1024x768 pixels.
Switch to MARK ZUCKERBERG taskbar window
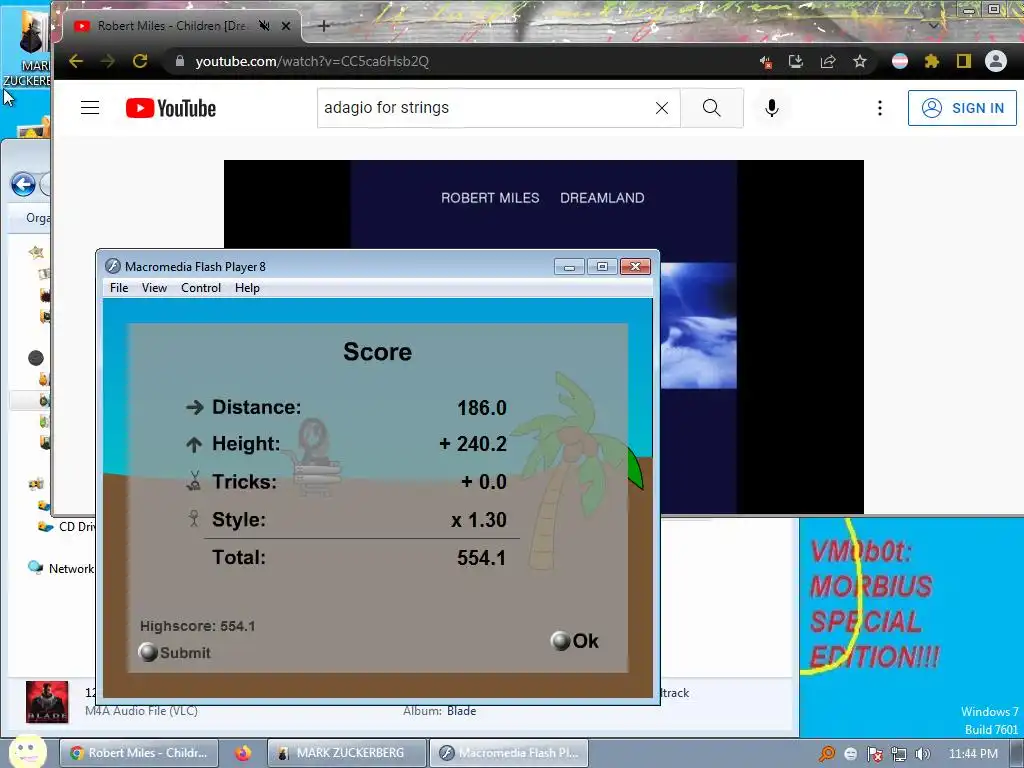[346, 753]
